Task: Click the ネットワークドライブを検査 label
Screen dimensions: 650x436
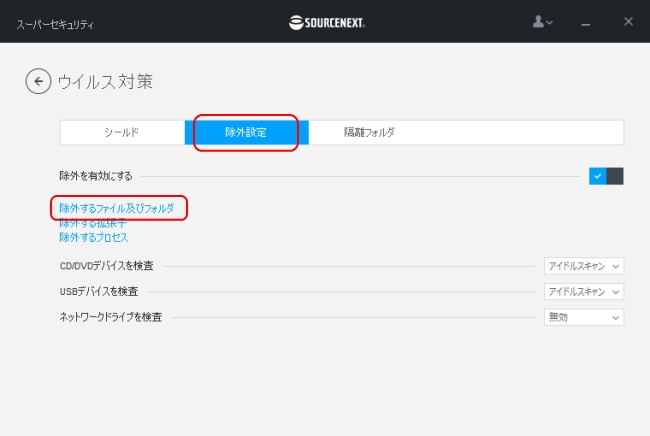Action: coord(110,317)
